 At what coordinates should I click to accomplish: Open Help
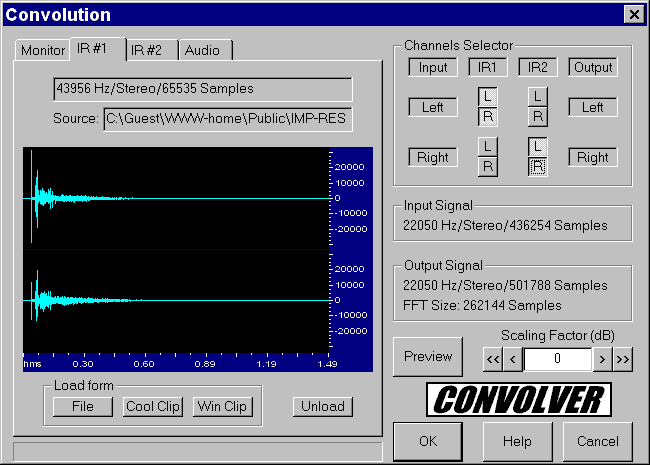pyautogui.click(x=518, y=442)
